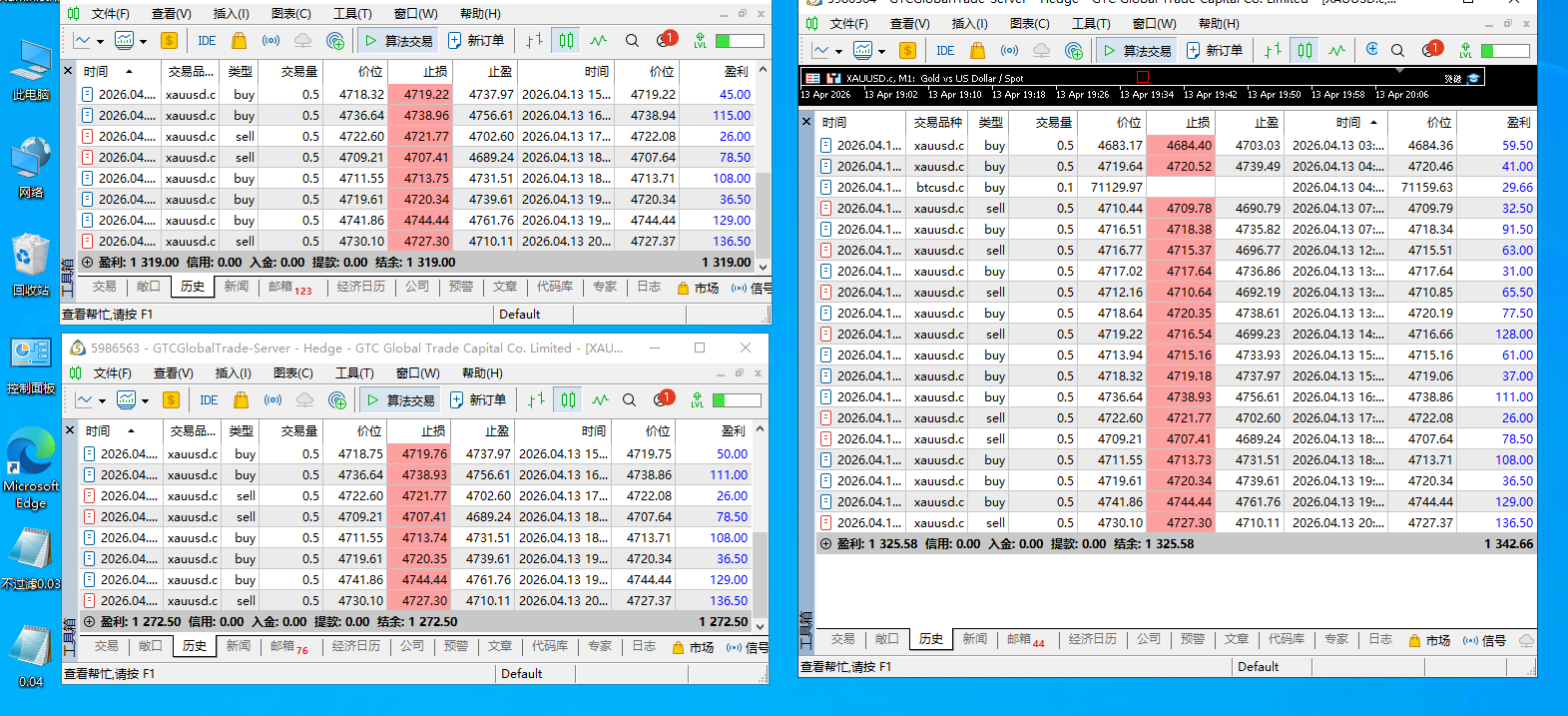
Task: Click 新订单 button in top-left terminal
Action: coord(476,41)
